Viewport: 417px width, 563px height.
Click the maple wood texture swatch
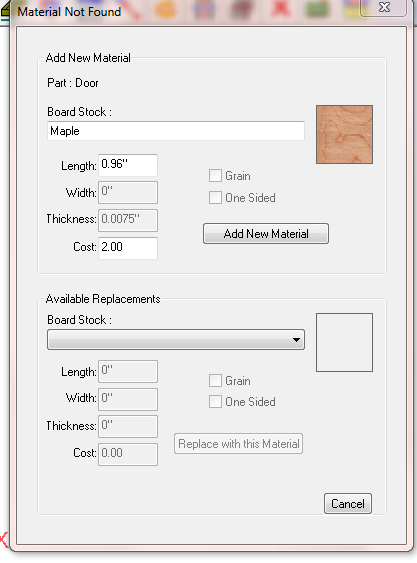(x=344, y=134)
